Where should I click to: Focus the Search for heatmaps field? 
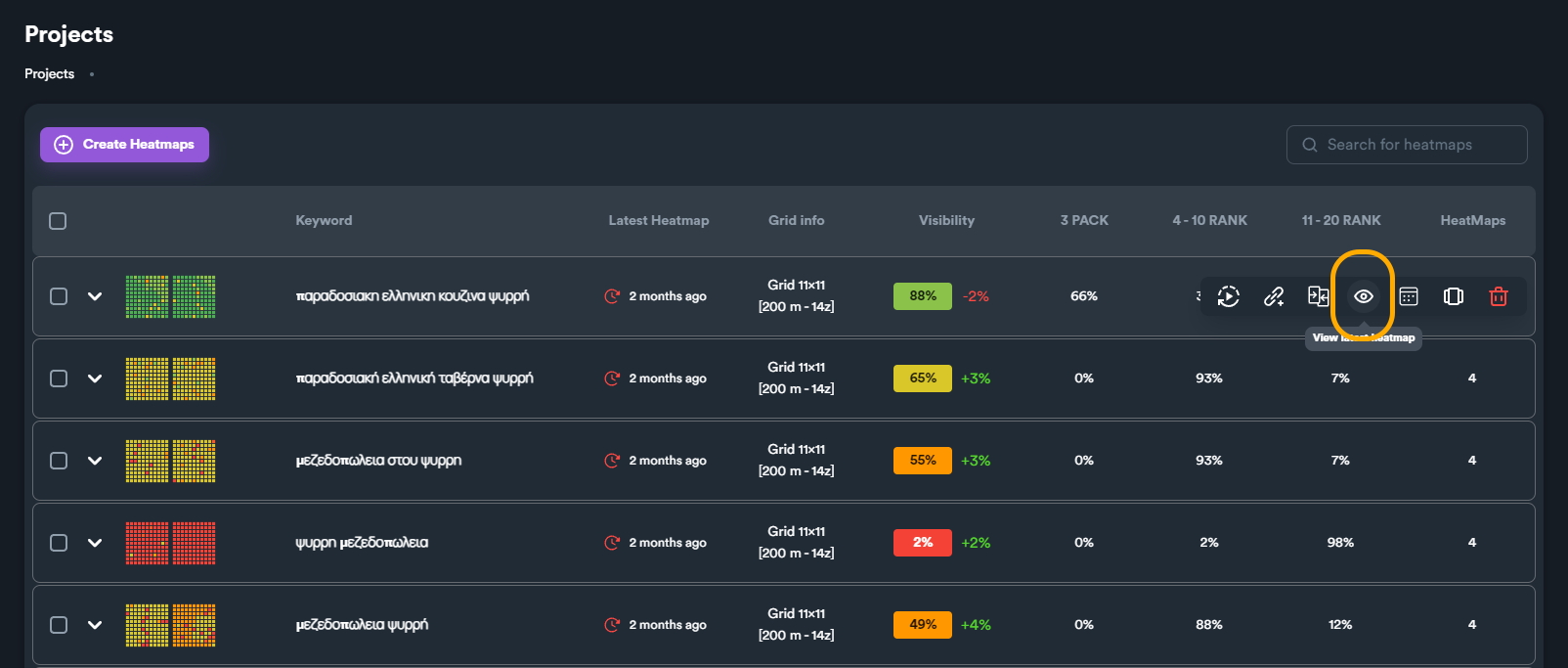point(1407,145)
